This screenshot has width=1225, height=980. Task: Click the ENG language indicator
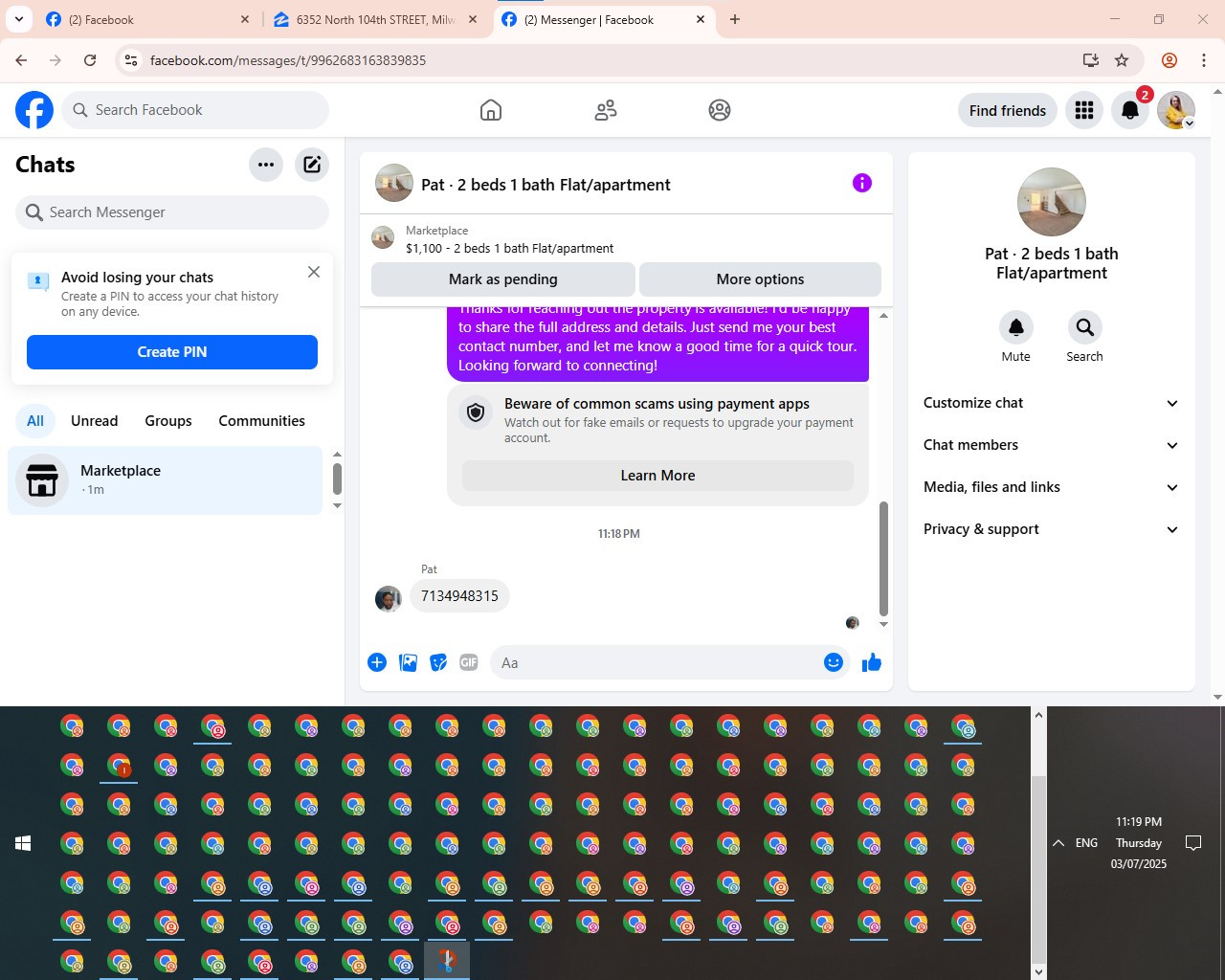1086,843
